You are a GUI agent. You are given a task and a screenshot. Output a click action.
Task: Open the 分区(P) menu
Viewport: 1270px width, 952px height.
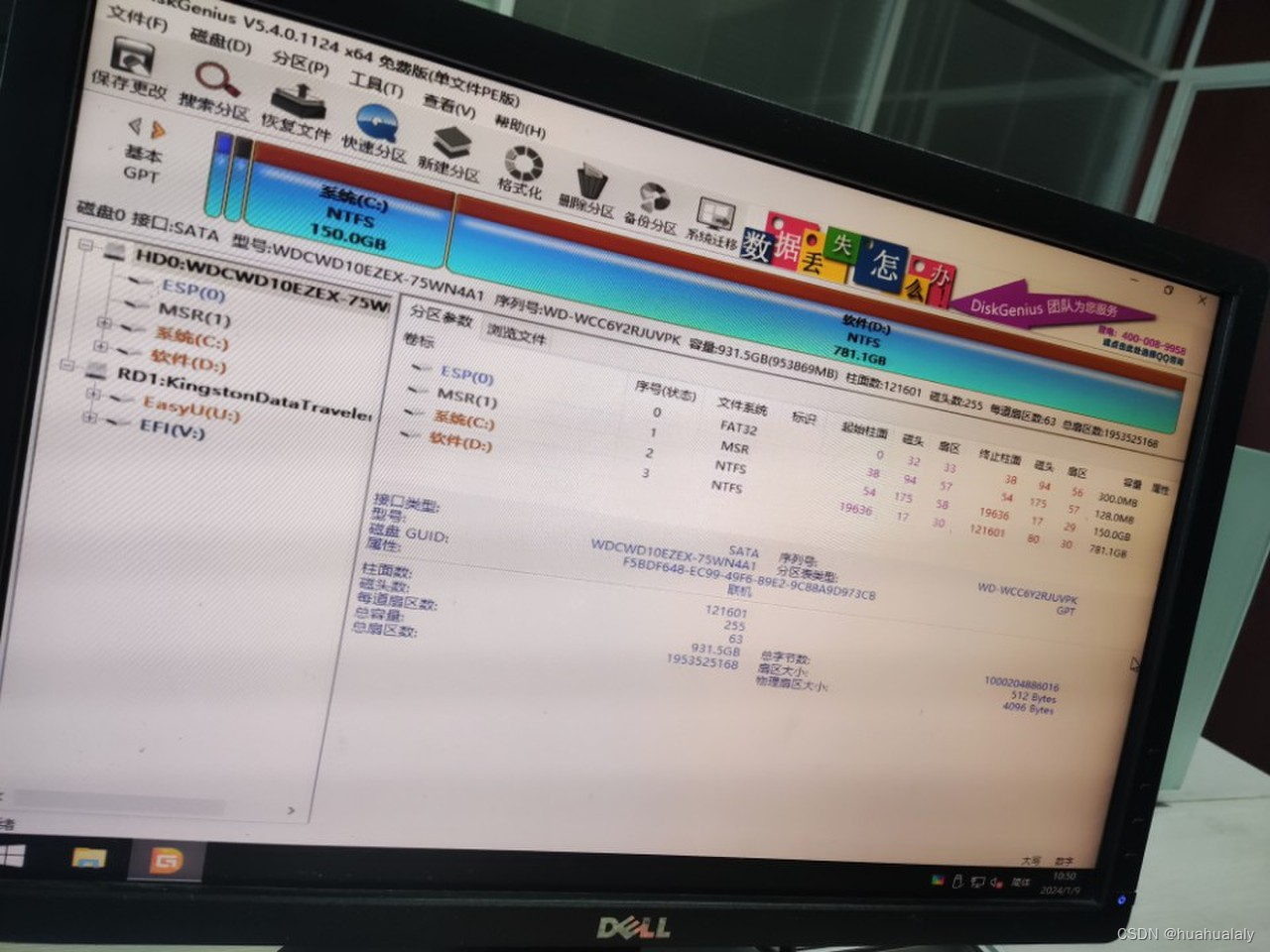coord(301,62)
